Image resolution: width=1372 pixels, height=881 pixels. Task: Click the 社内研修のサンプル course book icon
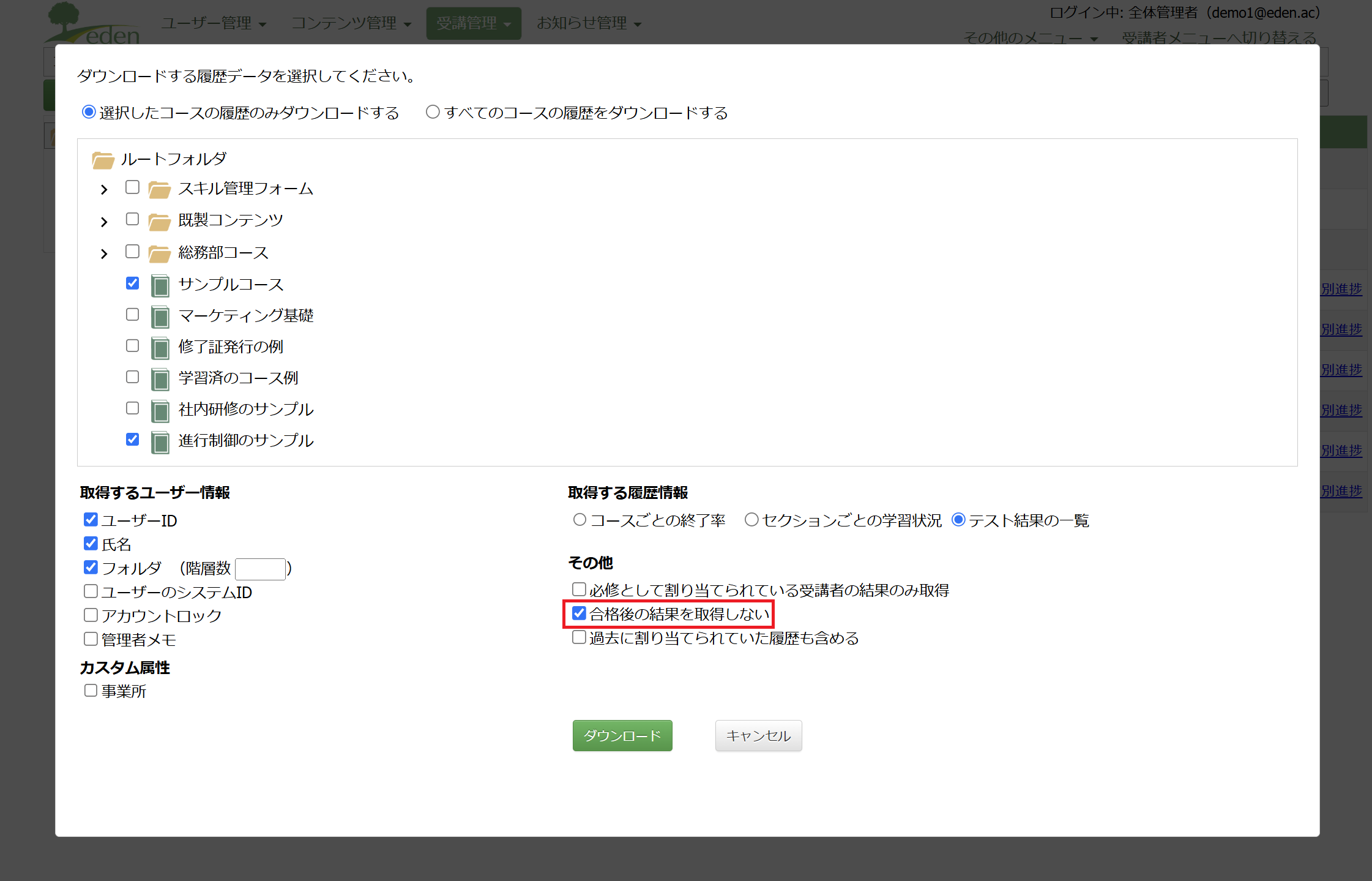coord(160,410)
